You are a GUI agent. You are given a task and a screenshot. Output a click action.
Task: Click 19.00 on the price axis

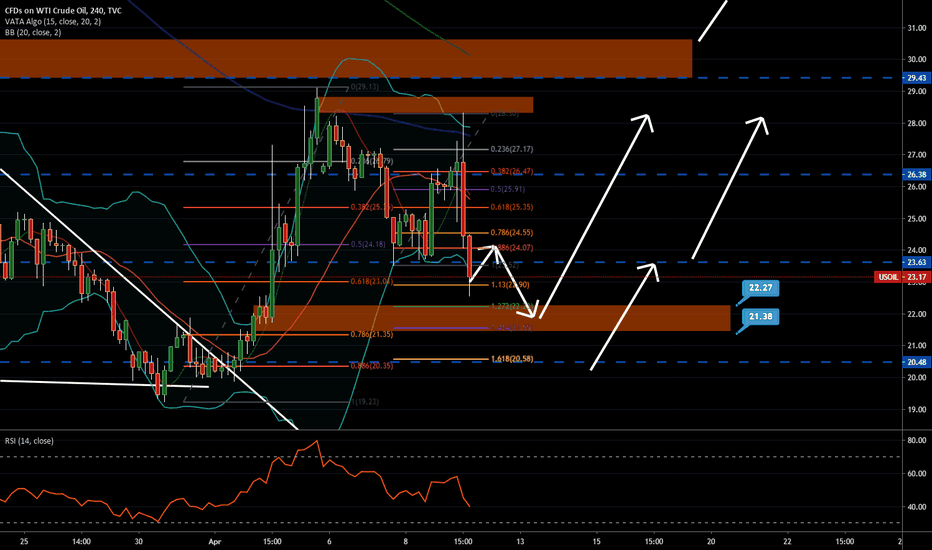(x=917, y=410)
